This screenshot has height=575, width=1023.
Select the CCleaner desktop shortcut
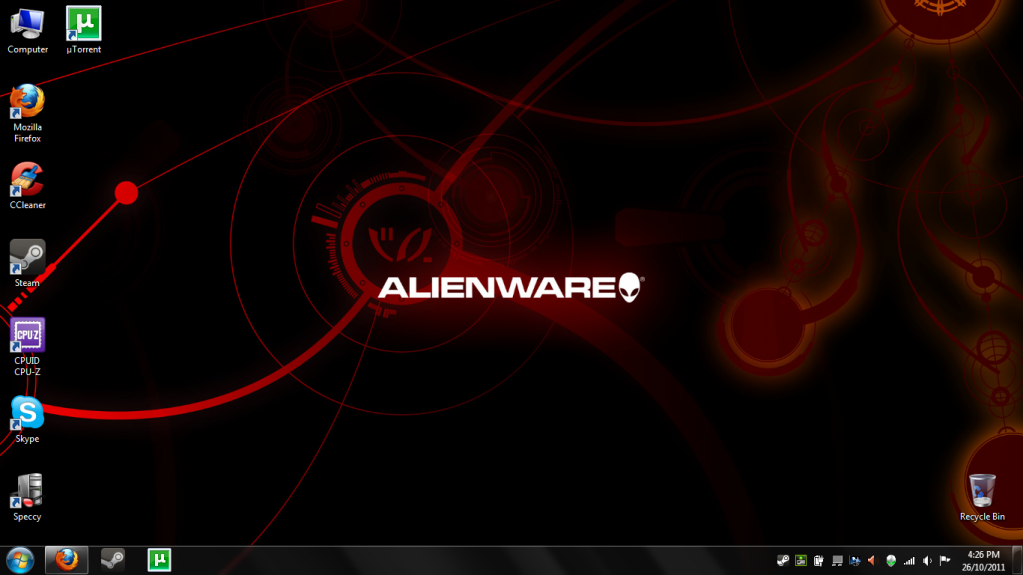(27, 186)
